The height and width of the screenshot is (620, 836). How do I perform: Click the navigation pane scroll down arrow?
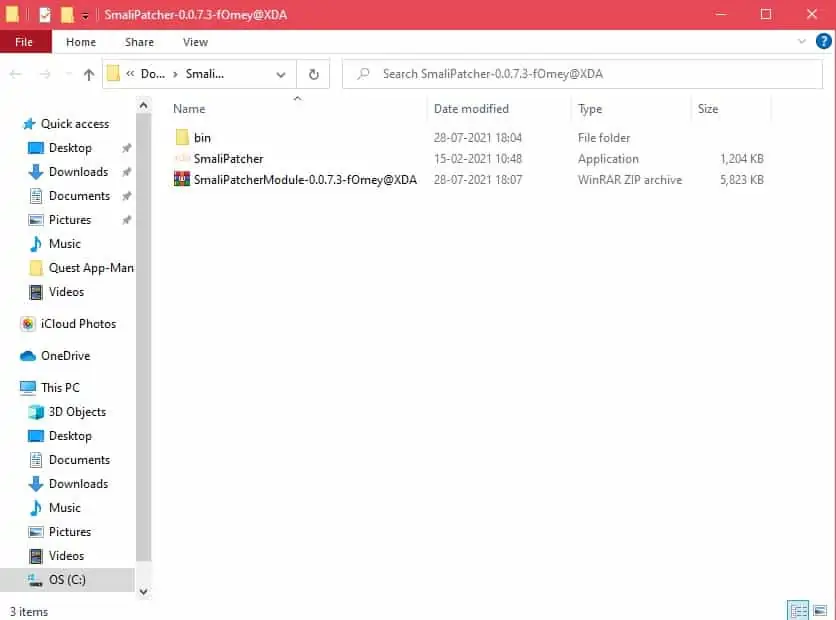click(x=144, y=591)
